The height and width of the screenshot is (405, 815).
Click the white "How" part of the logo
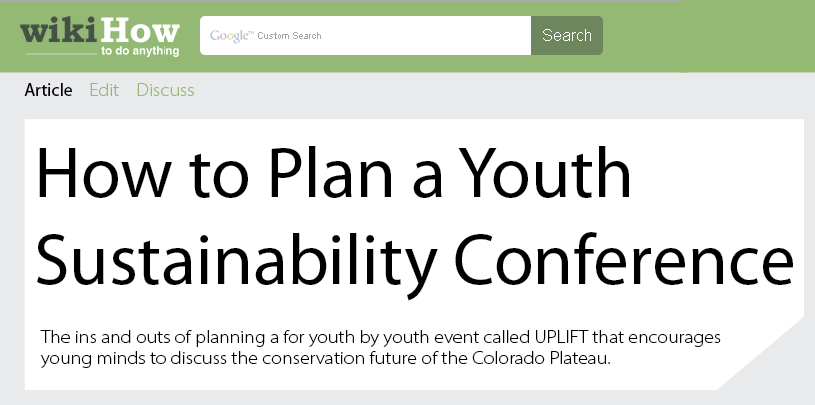140,32
